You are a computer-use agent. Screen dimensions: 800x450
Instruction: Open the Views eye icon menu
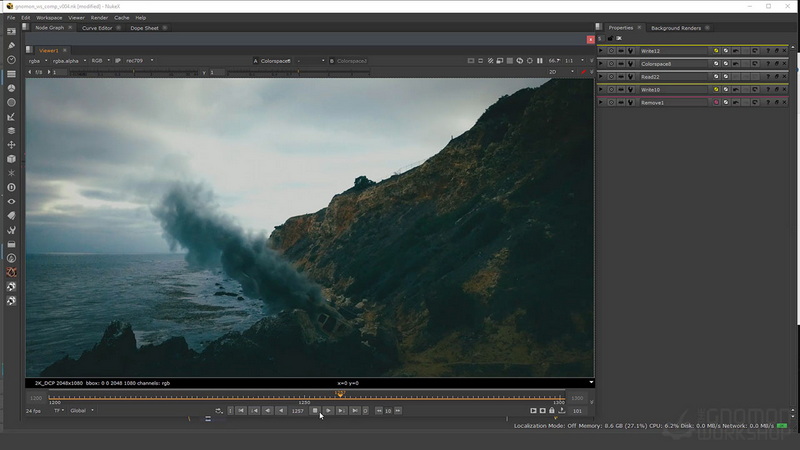pyautogui.click(x=11, y=202)
